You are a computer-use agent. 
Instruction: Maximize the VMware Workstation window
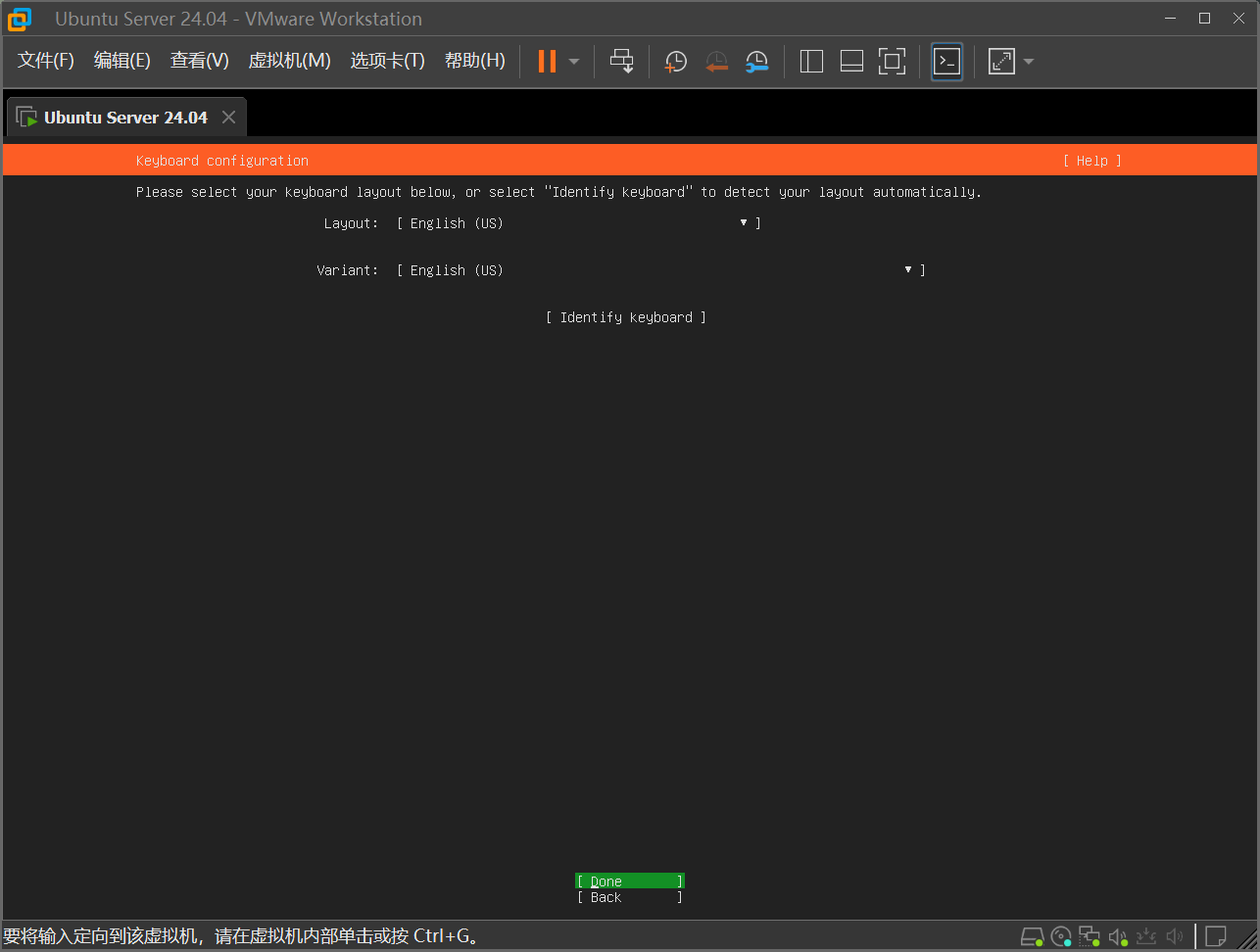point(1204,19)
